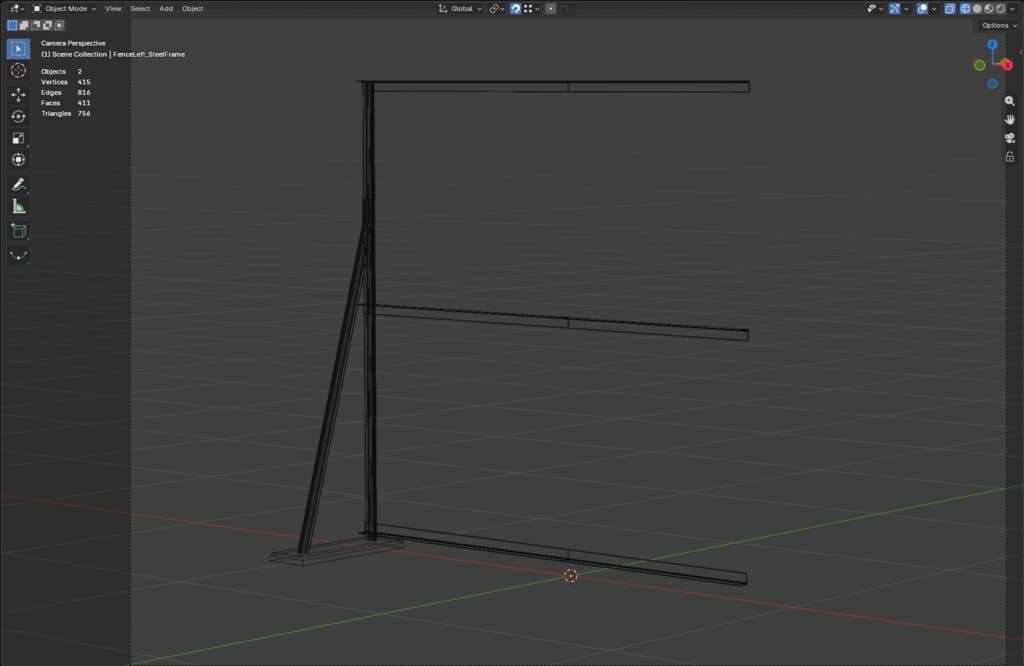Click the 3D cursor in the viewport
This screenshot has height=666, width=1024.
click(571, 575)
